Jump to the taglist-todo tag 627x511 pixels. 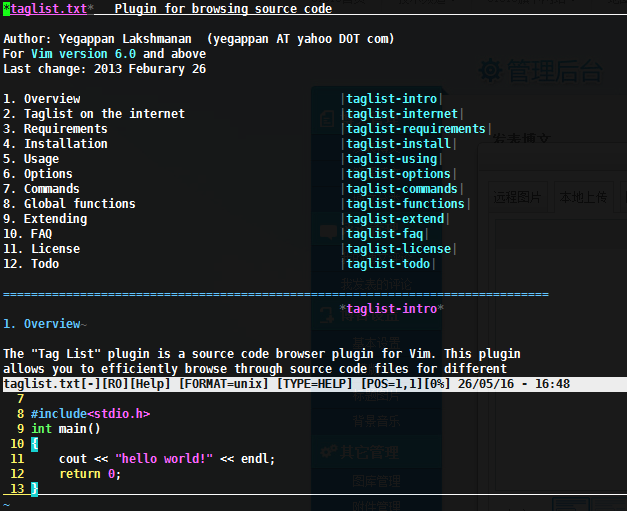[388, 264]
